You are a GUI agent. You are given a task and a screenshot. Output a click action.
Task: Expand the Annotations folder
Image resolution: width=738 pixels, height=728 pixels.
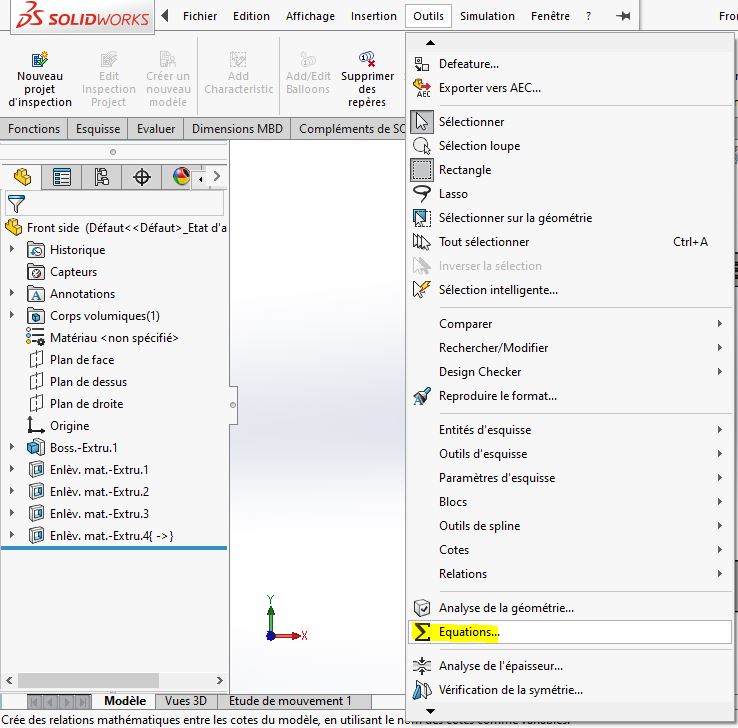tap(12, 293)
